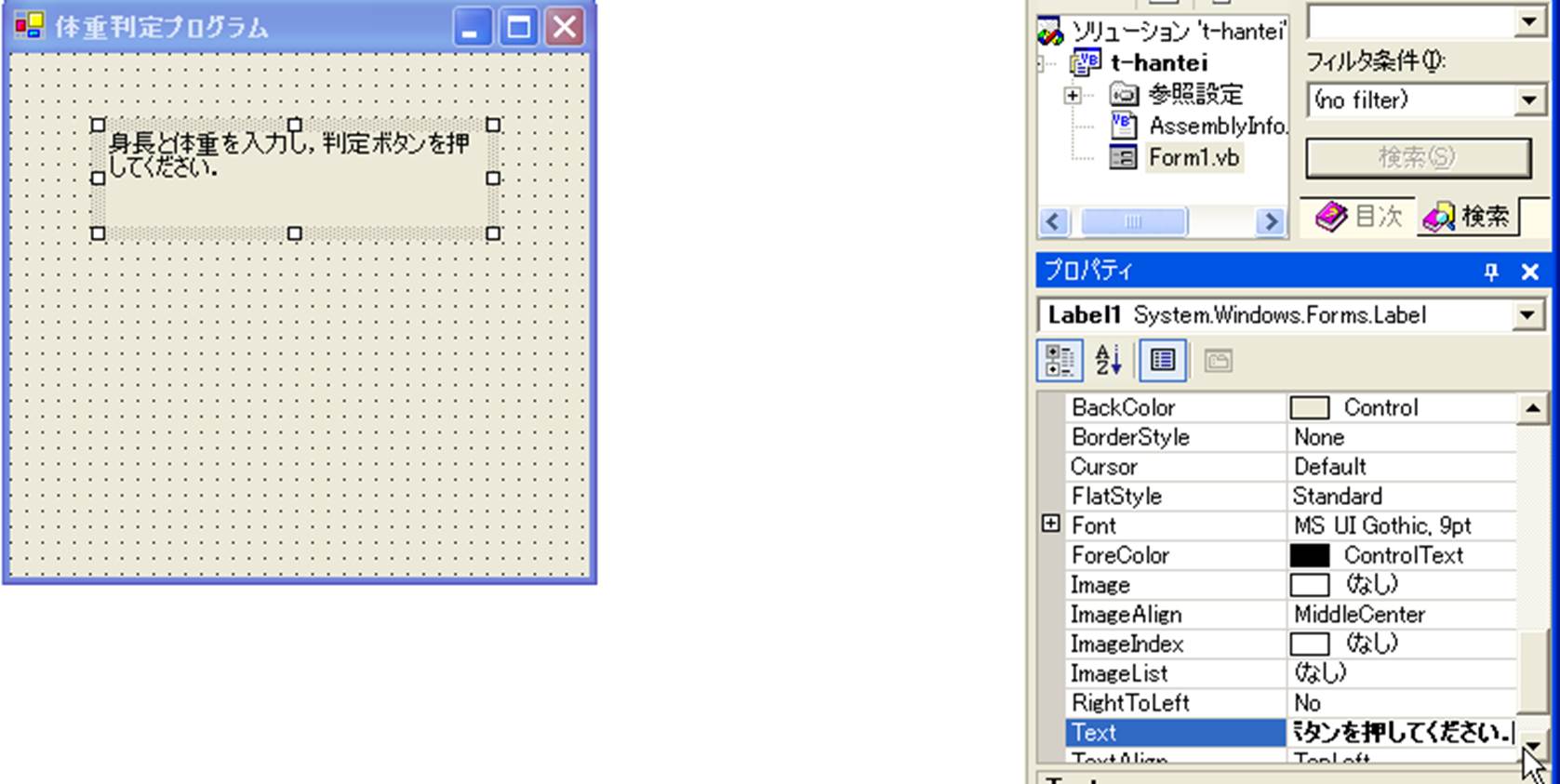Image resolution: width=1560 pixels, height=784 pixels.
Task: Select the t-hantei project node
Action: pyautogui.click(x=1158, y=63)
